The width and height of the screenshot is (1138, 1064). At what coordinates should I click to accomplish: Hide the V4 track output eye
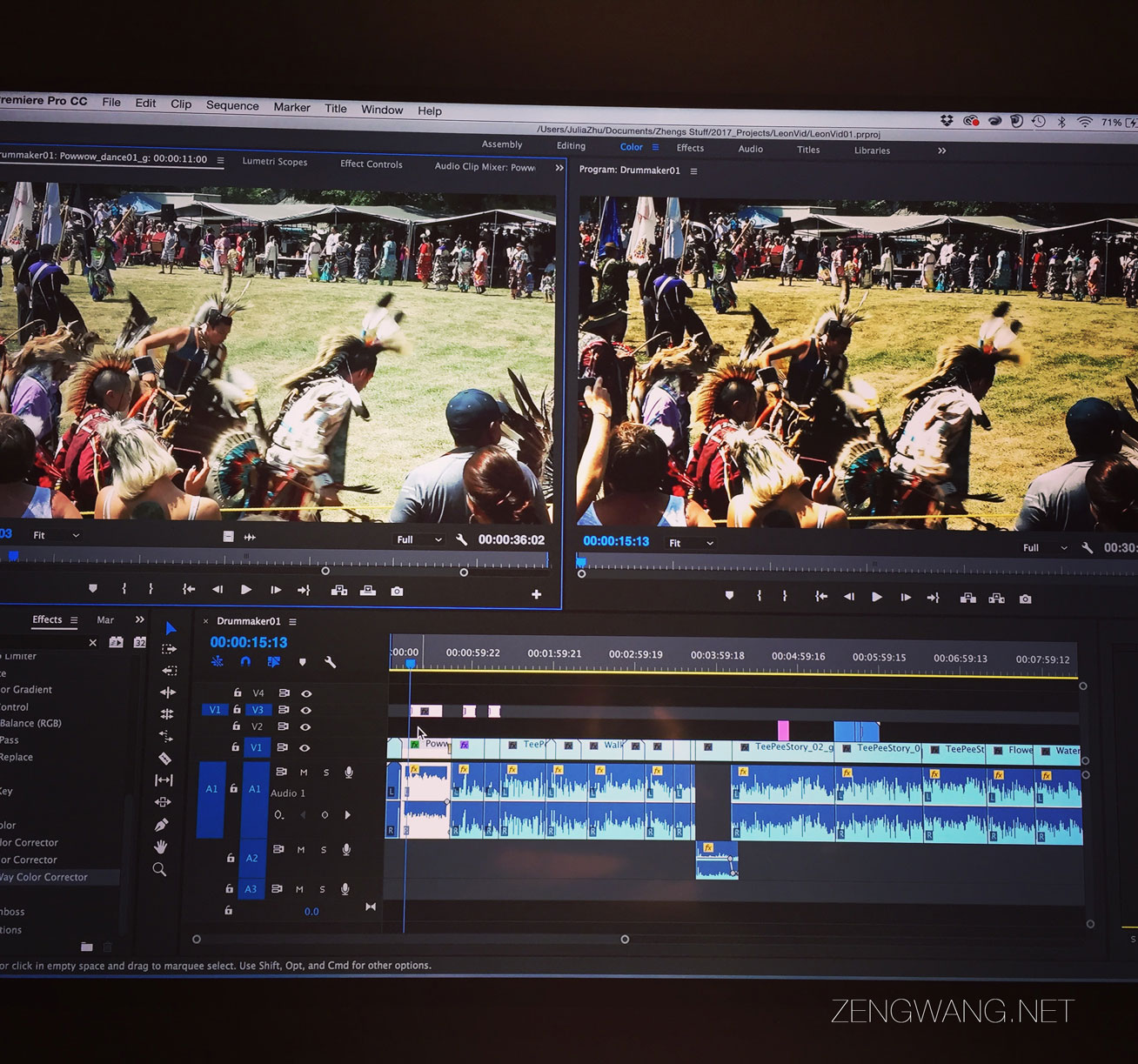(x=306, y=693)
